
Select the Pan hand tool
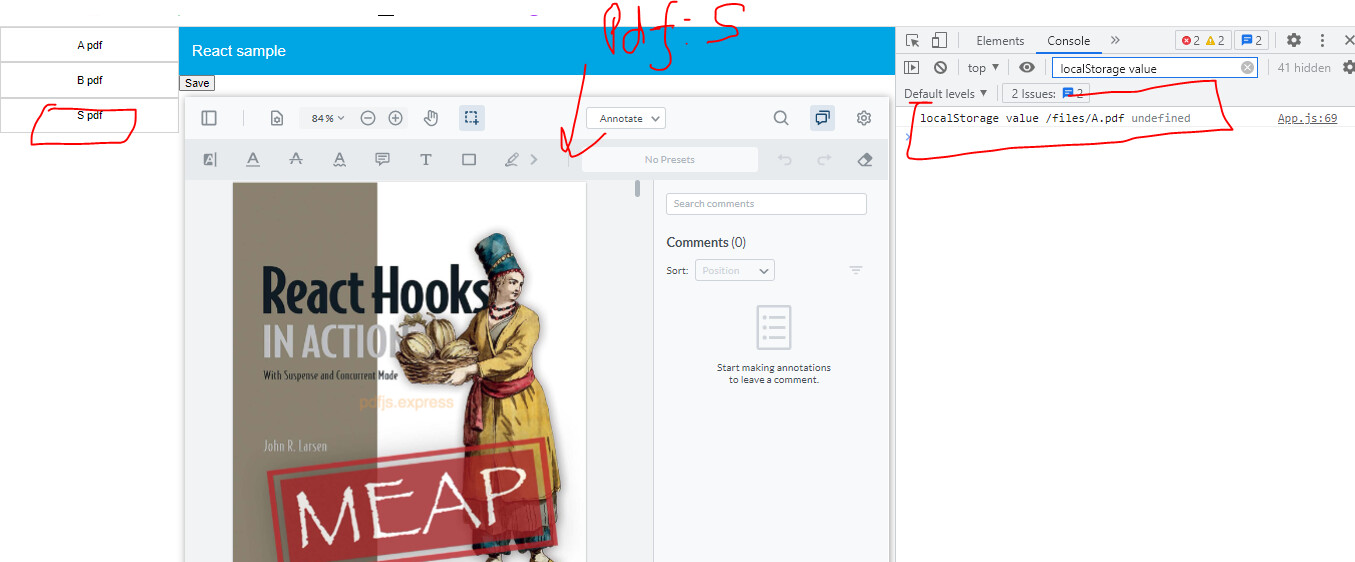point(431,118)
